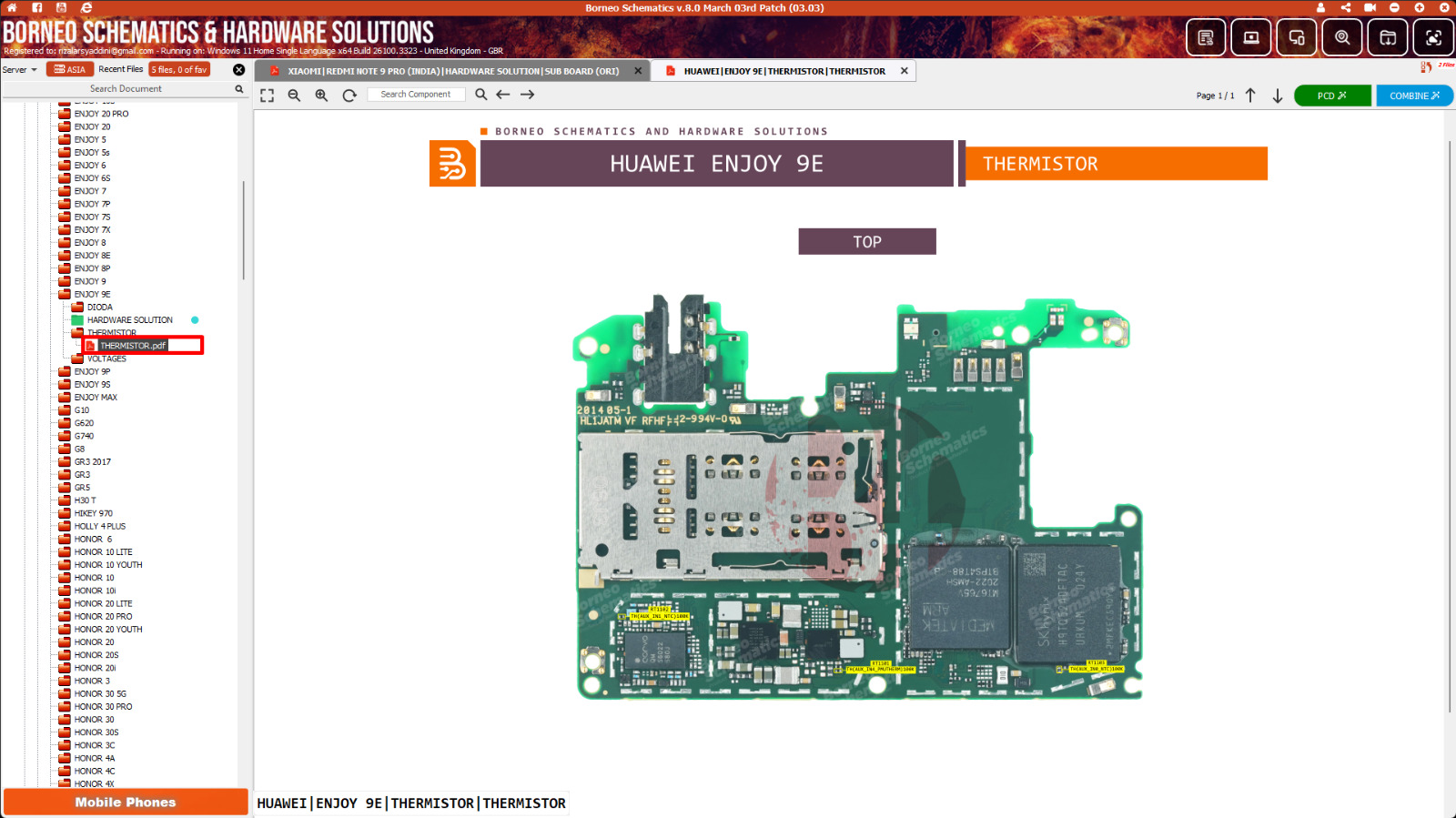
Task: Open Recent Files
Action: pos(120,69)
